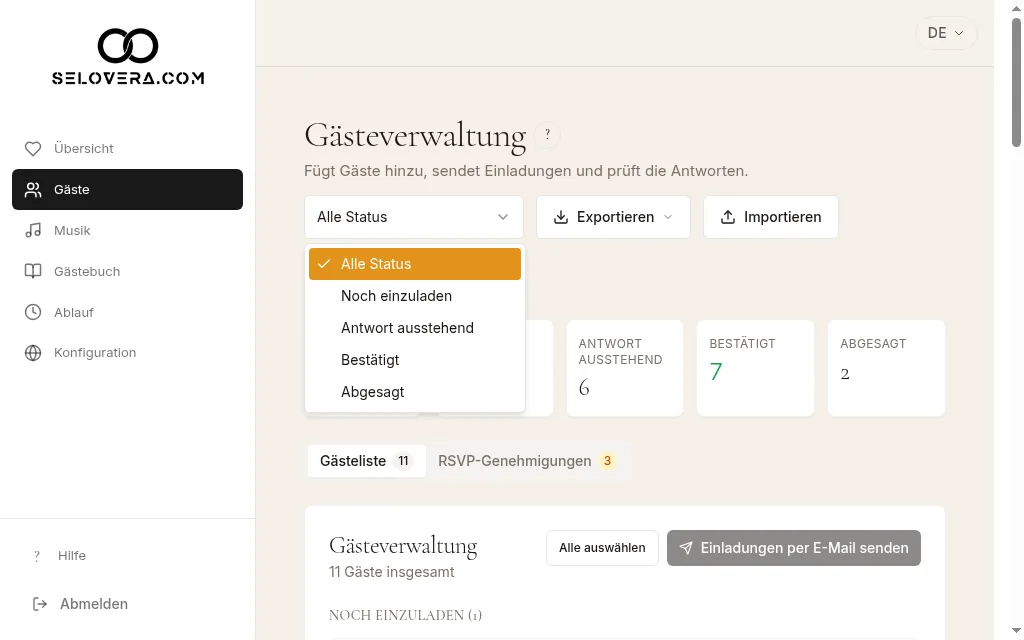Click the '11 Gäste insgesamt' text
The height and width of the screenshot is (640, 1024).
point(391,572)
